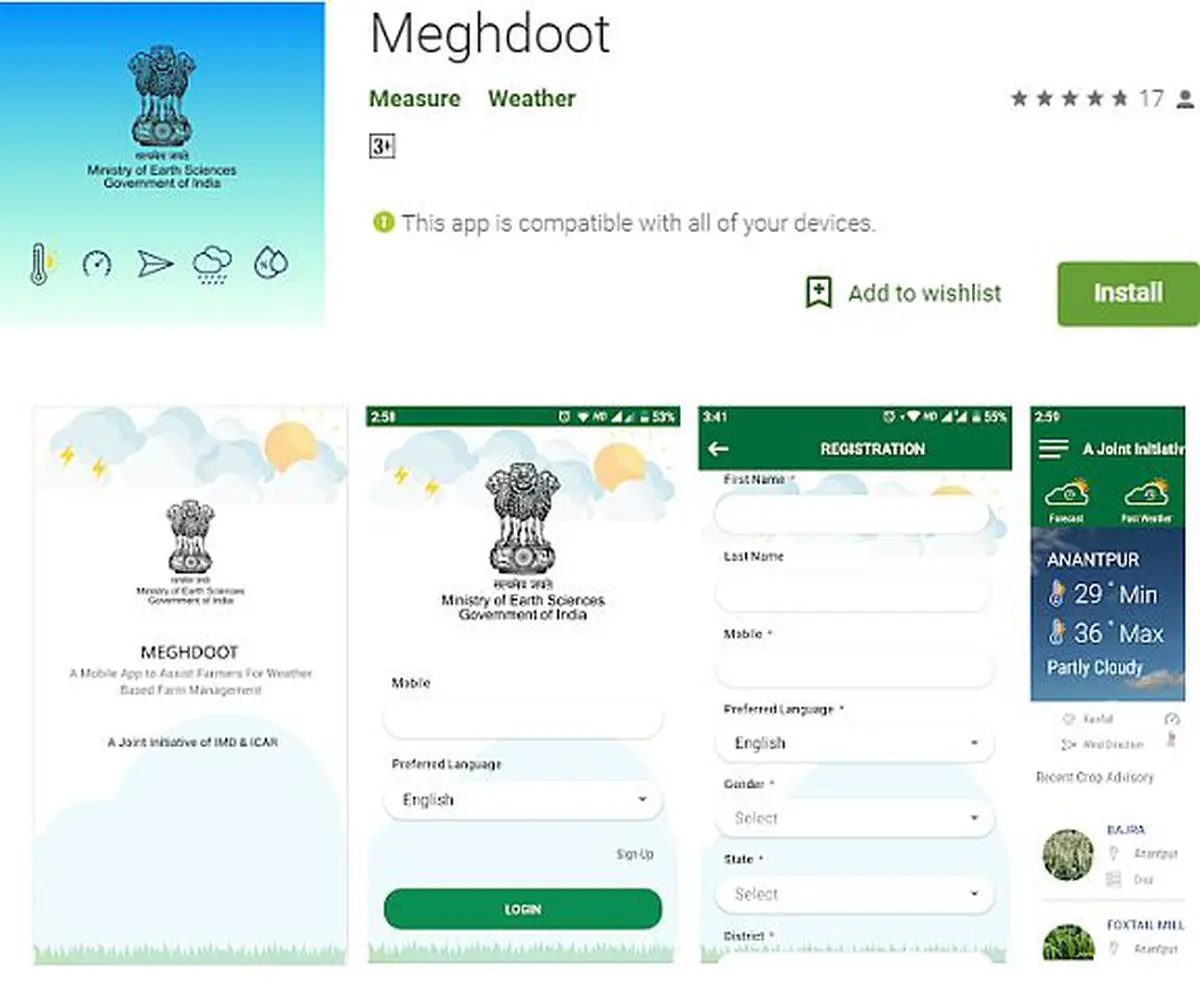Click the rain cloud icon on app logo

click(213, 265)
